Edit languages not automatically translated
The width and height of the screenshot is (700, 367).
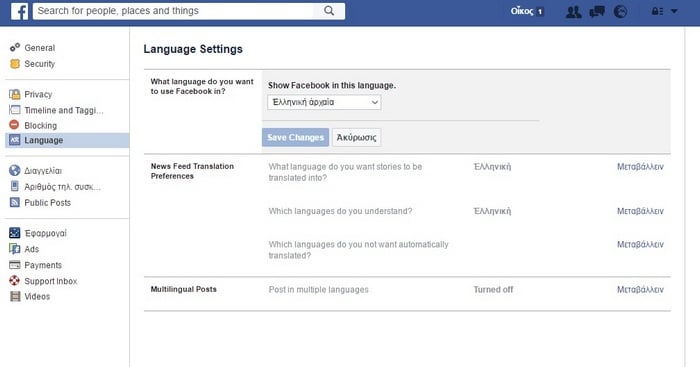pos(640,244)
